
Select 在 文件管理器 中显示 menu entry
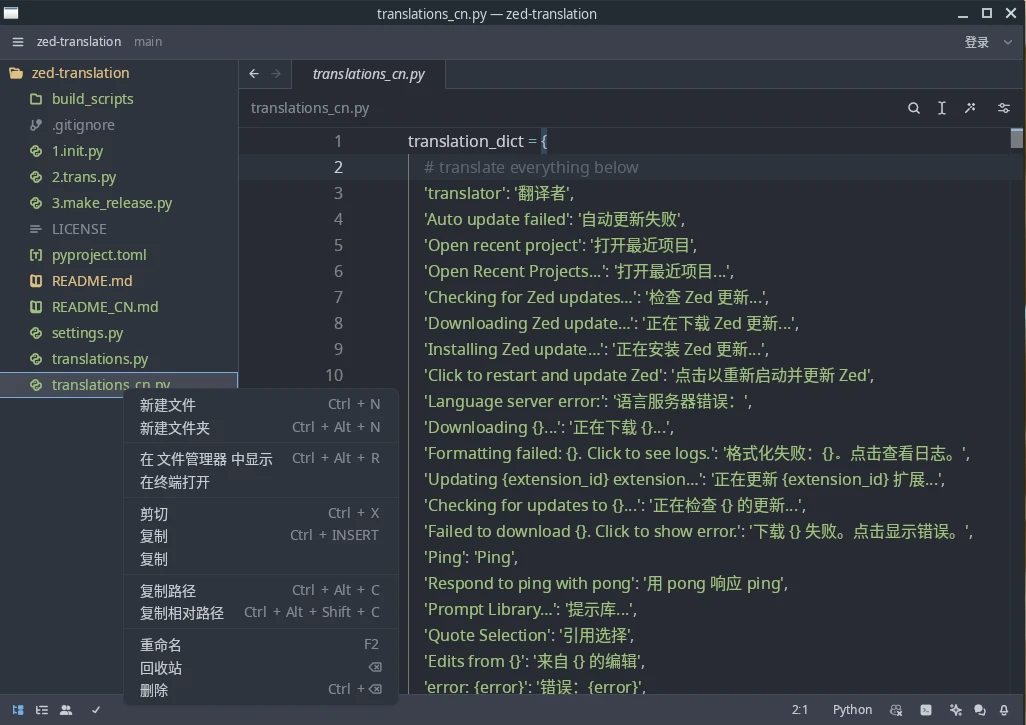[x=260, y=459]
